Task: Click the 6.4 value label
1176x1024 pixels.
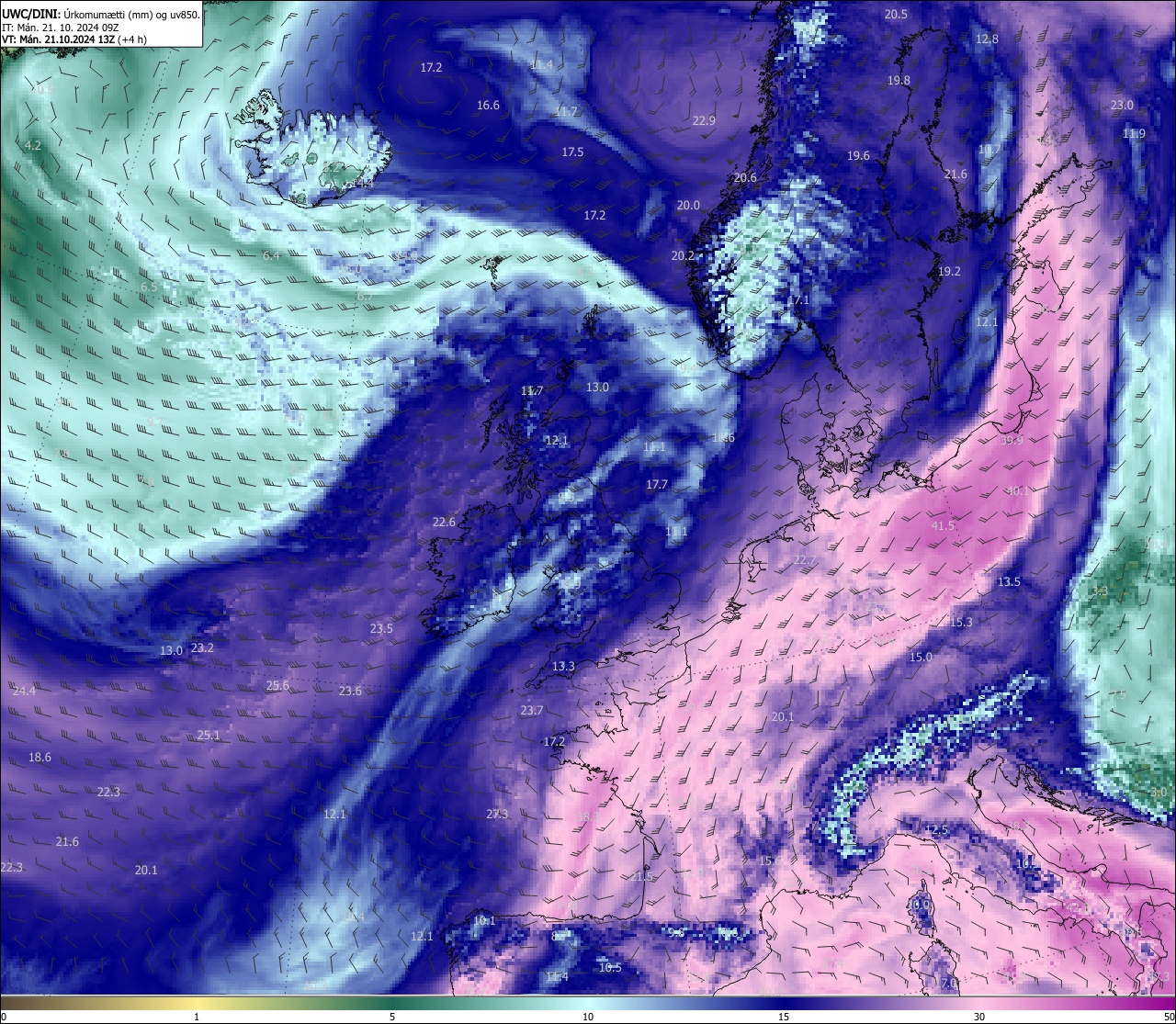Action: pos(271,255)
